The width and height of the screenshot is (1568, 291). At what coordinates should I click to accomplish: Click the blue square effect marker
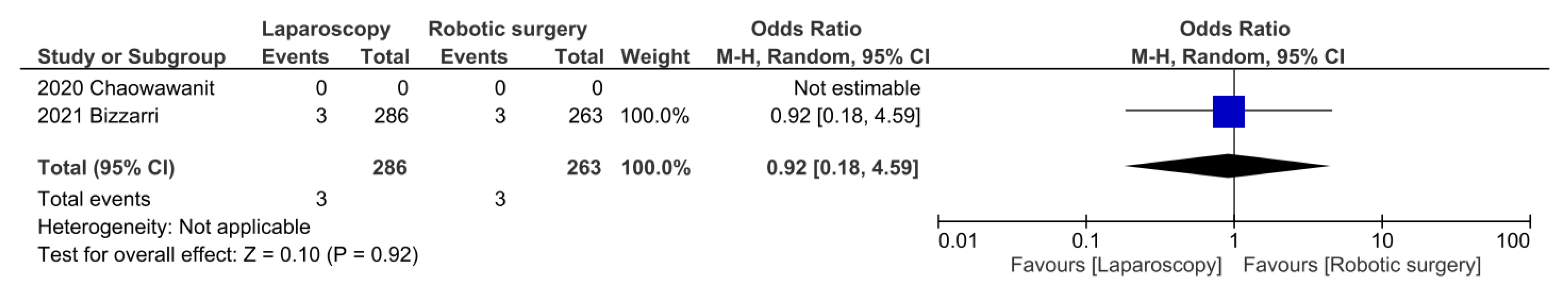pos(1228,111)
